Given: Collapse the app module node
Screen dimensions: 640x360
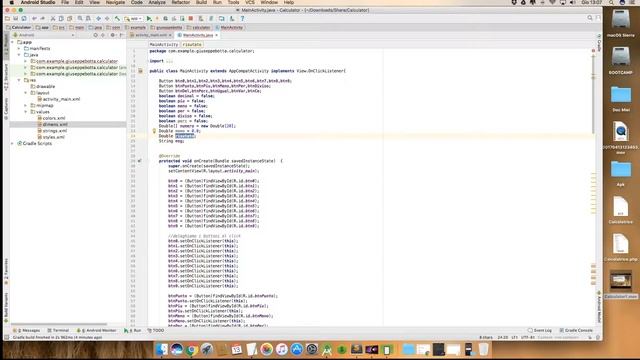Looking at the screenshot, I should click(x=13, y=42).
